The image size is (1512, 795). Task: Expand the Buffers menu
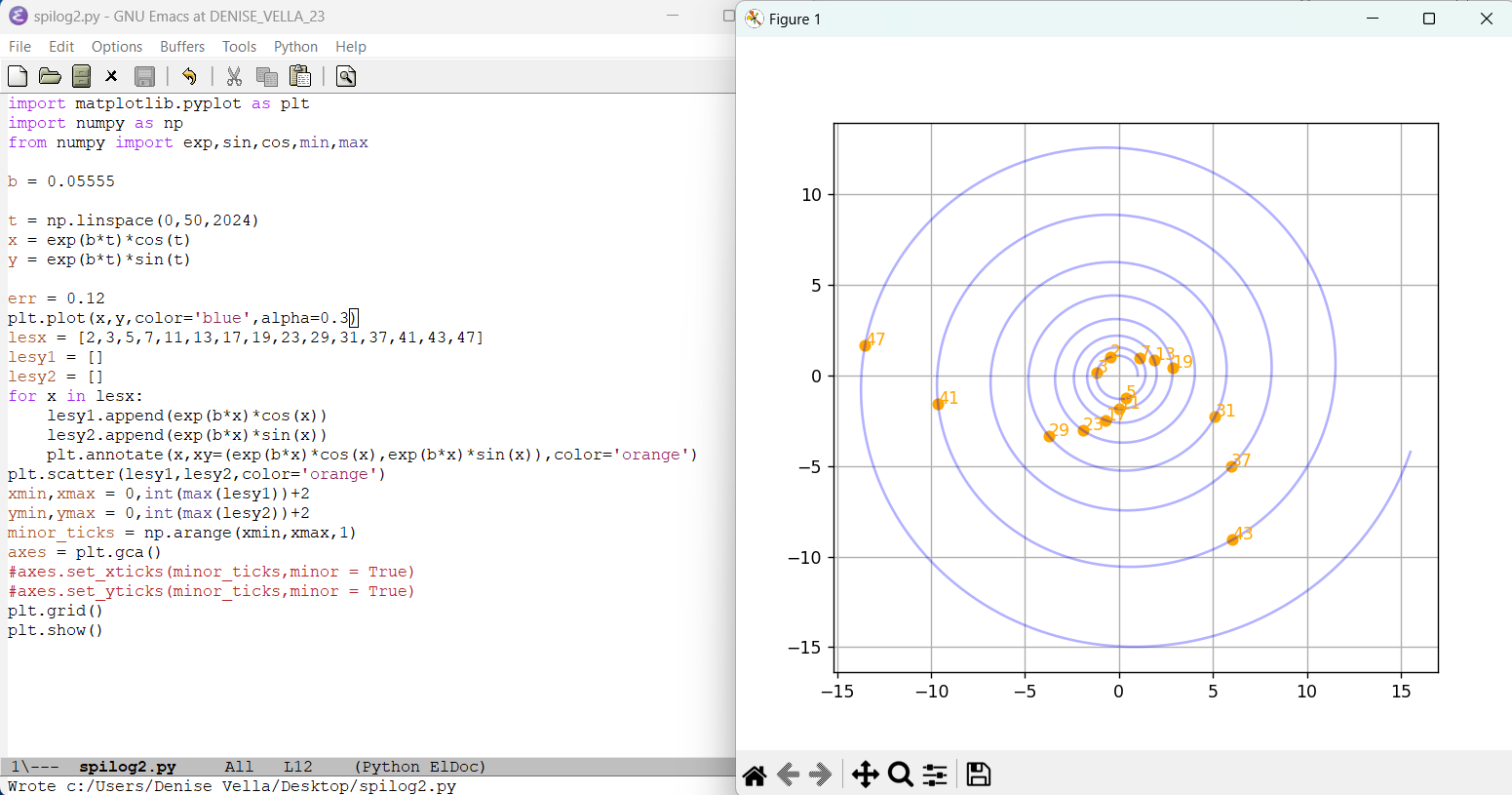[x=182, y=47]
